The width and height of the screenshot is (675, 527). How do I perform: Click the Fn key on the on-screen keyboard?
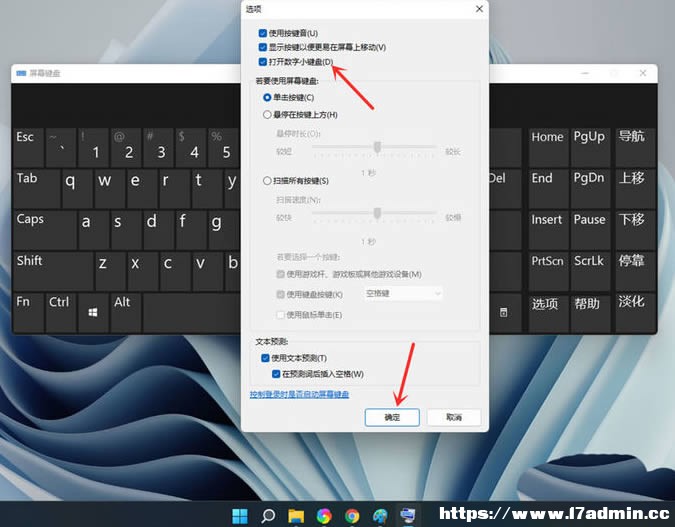coord(28,312)
